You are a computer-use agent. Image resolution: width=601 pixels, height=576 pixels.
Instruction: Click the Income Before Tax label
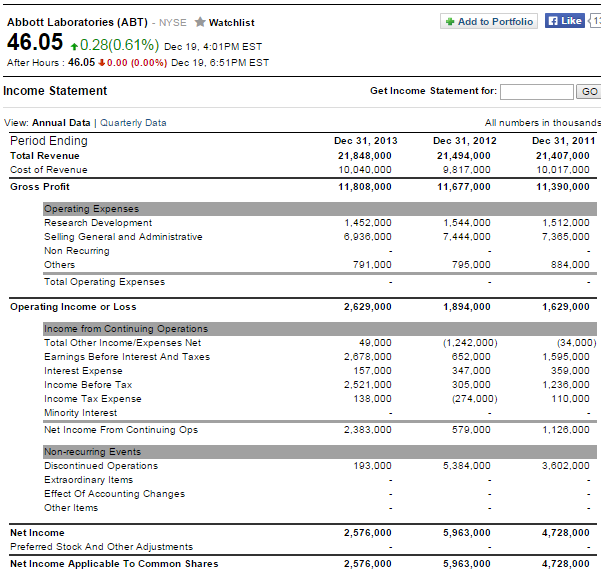pos(88,385)
